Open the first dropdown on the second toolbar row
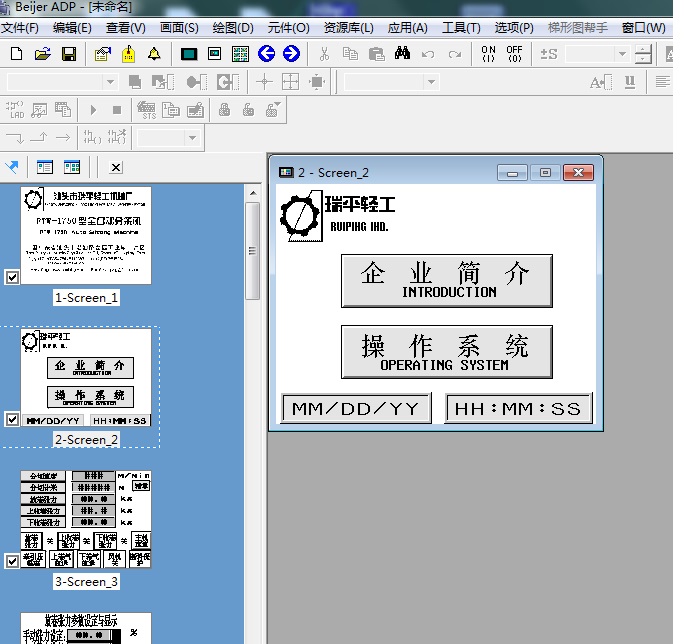Screen dimensions: 685x644 [x=187, y=82]
